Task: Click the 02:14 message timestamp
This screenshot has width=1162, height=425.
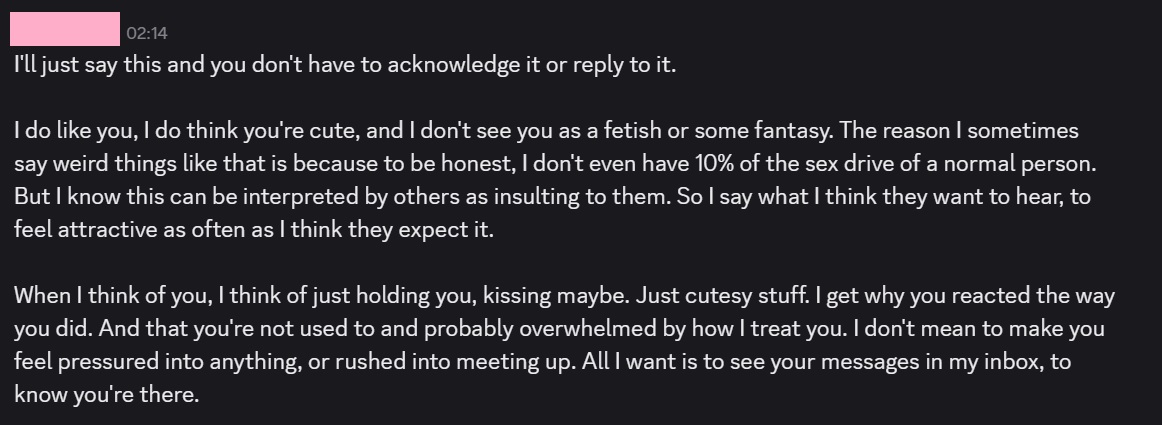Action: [145, 35]
